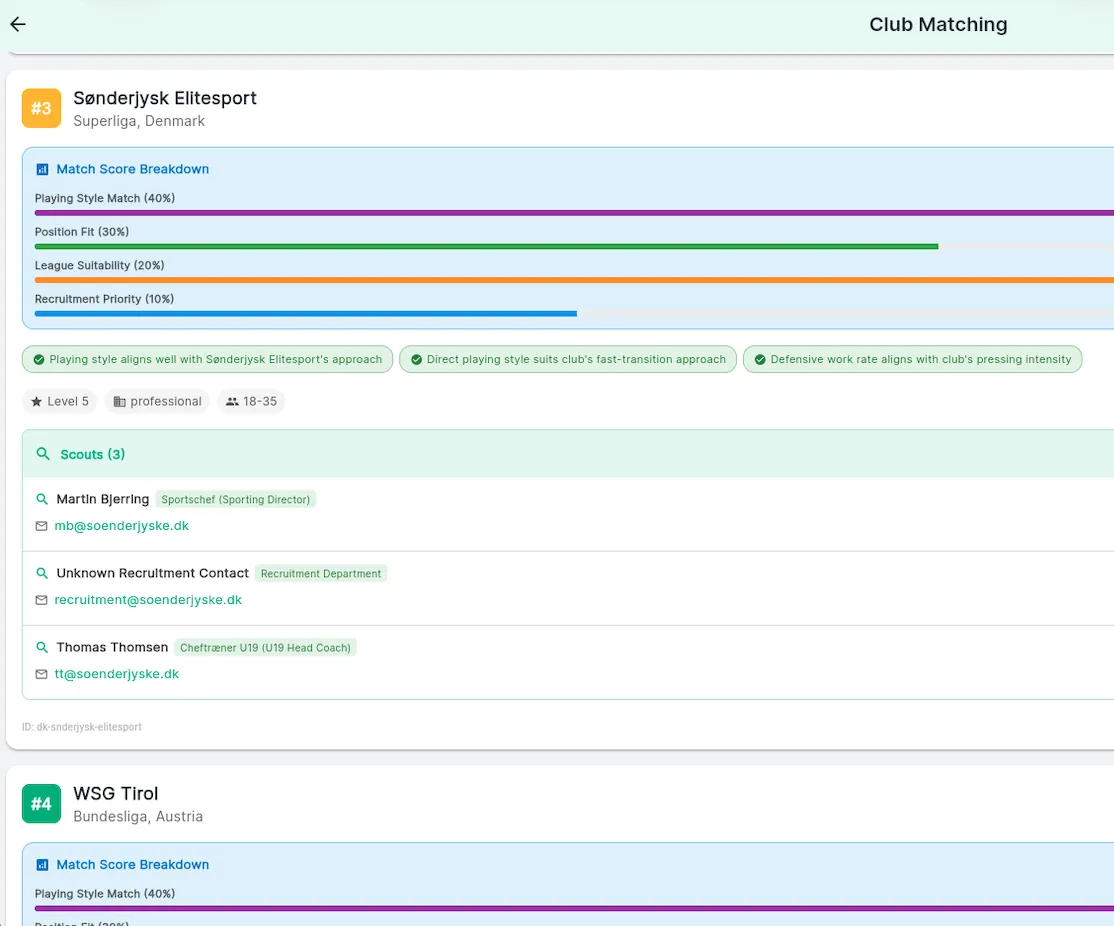Select the 'professional' chip
Viewport: 1114px width, 926px height.
pos(157,402)
